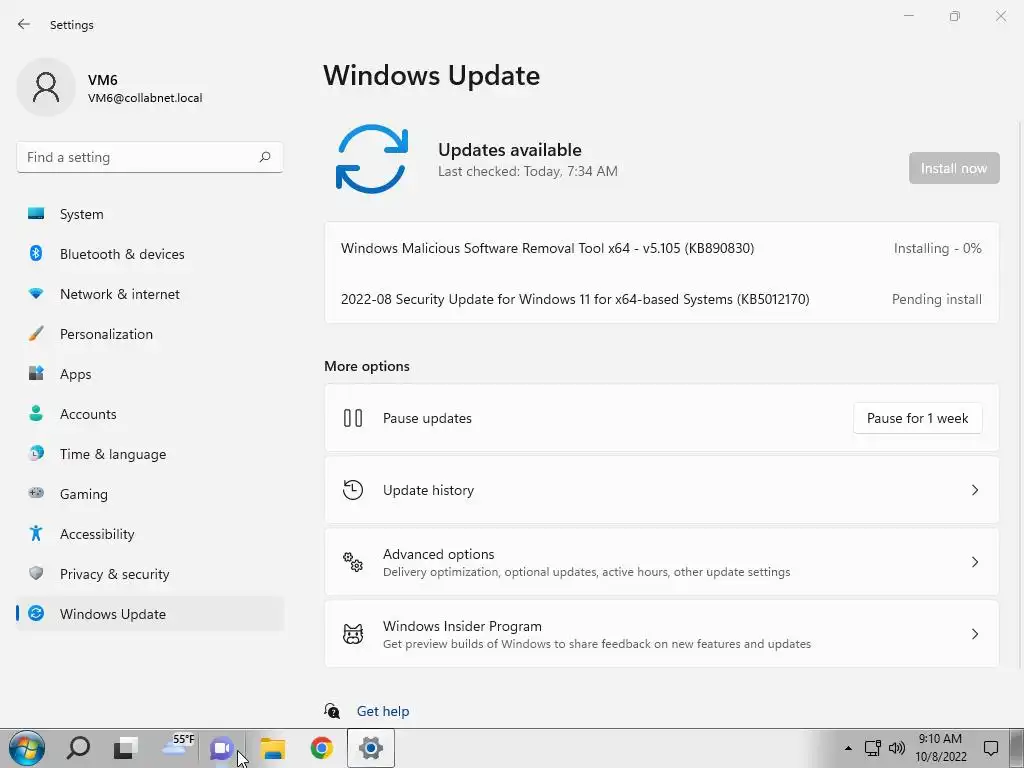Show hidden tray icons arrow

click(x=848, y=748)
